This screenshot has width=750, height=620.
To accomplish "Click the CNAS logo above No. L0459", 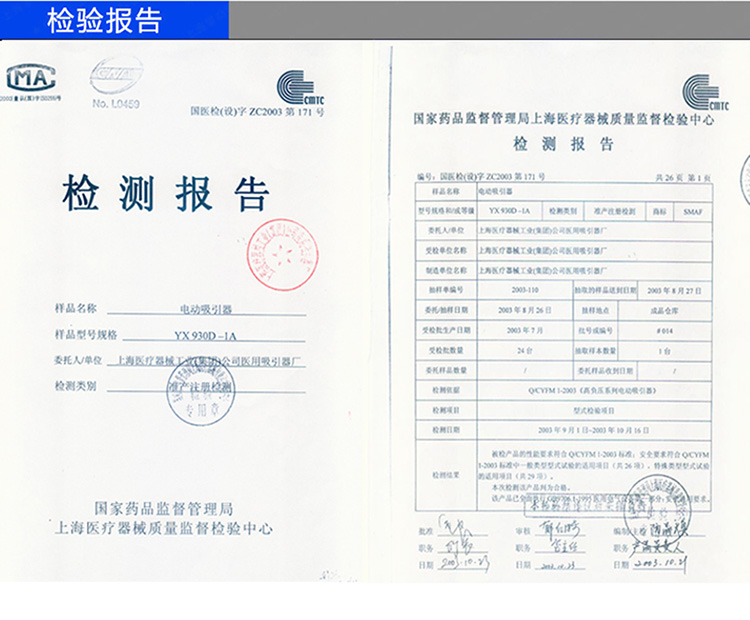I will 115,74.
